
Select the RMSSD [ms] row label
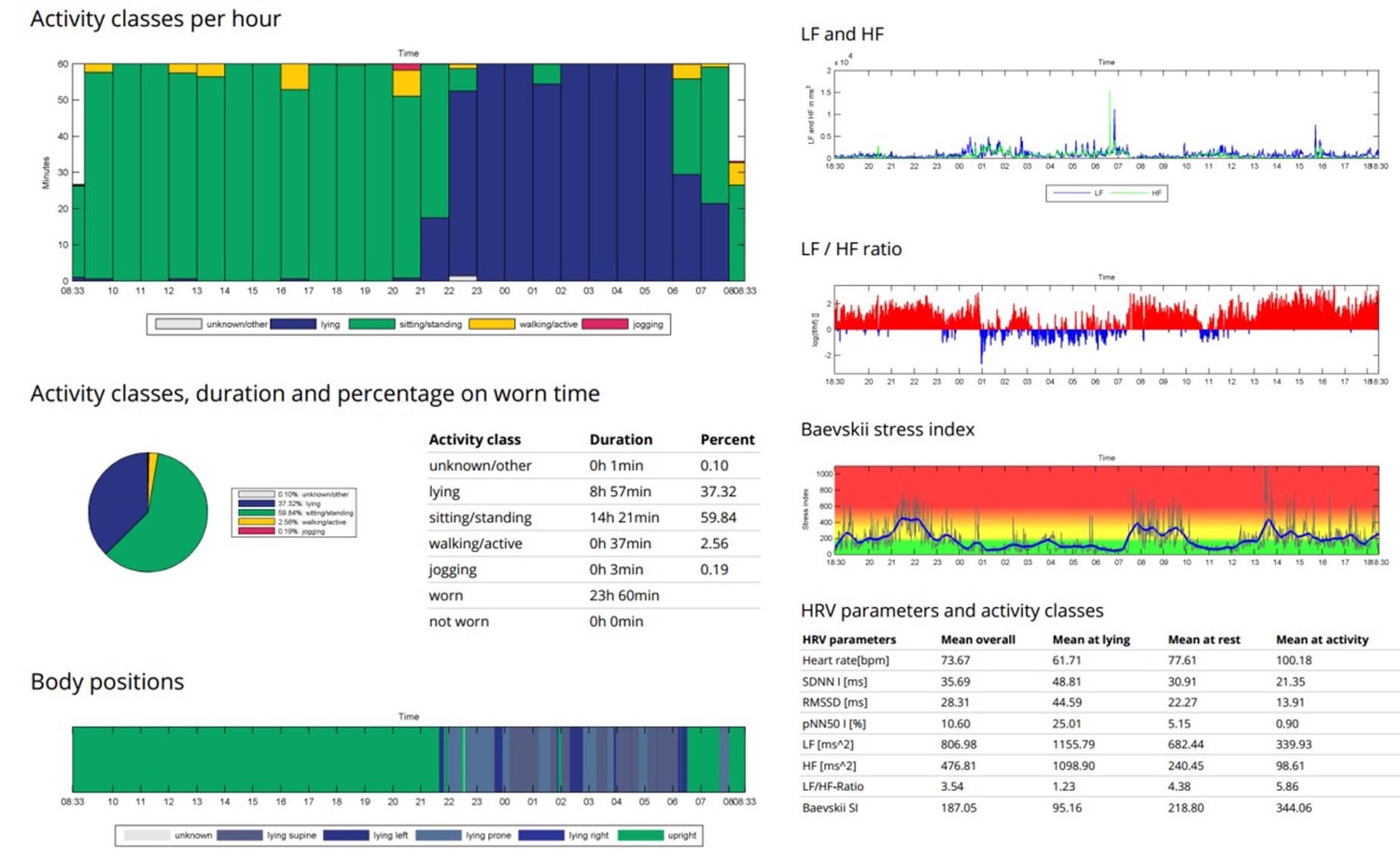tap(834, 702)
